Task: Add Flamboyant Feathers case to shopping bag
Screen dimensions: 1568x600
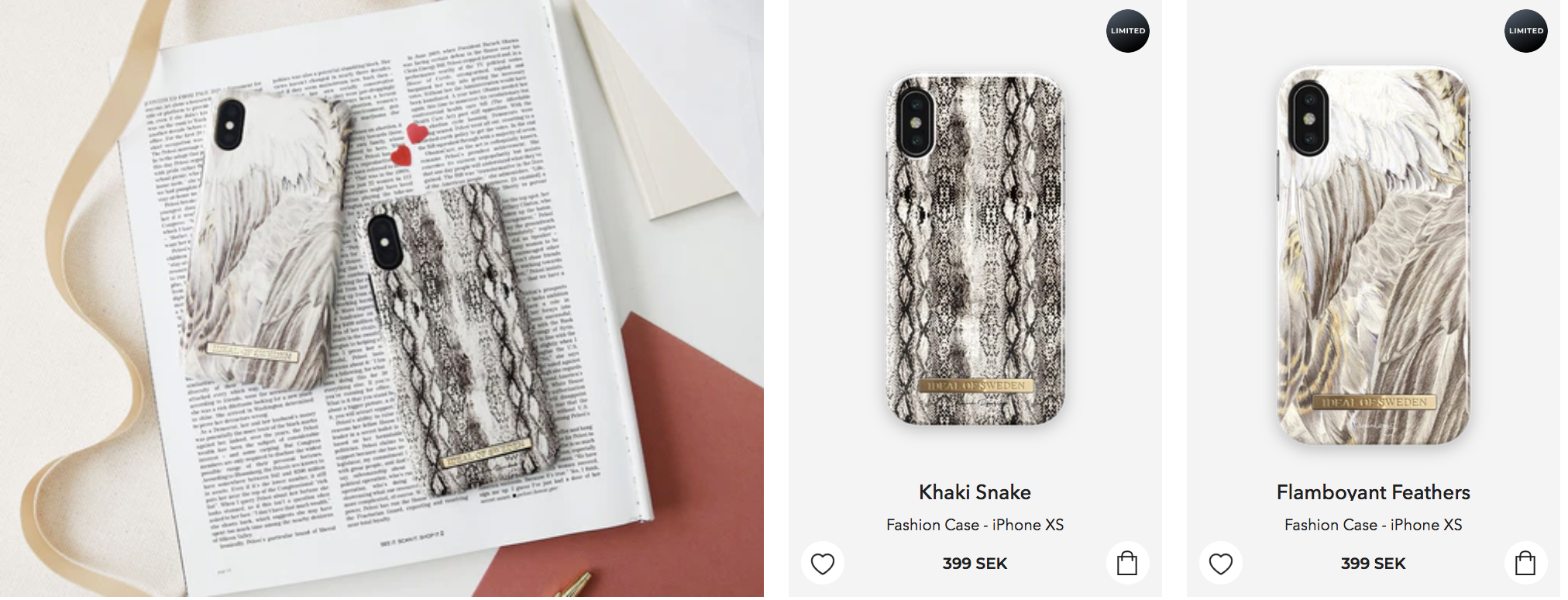Action: (x=1525, y=564)
